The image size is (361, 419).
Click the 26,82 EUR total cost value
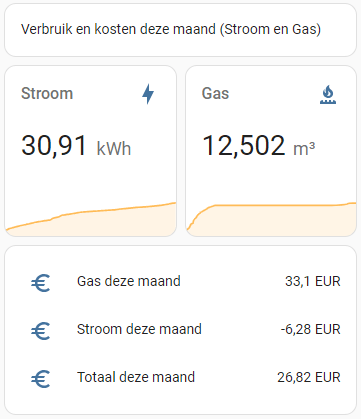click(x=309, y=377)
